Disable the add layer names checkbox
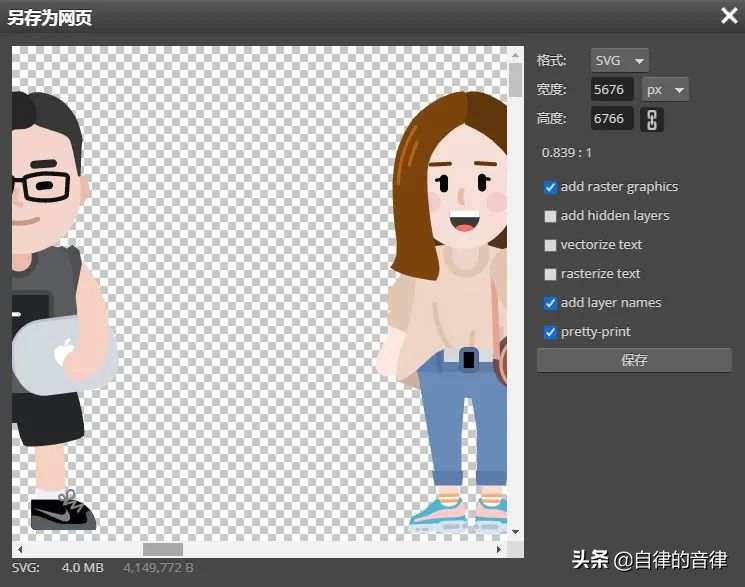 (x=550, y=303)
